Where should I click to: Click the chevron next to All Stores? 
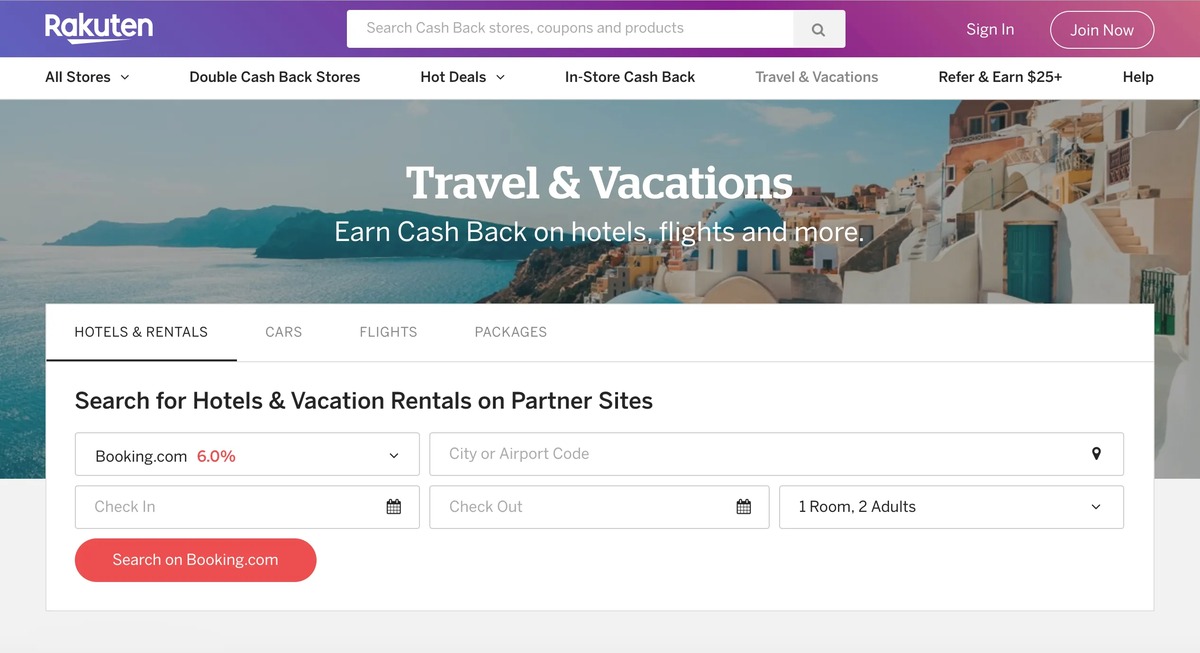tap(124, 77)
